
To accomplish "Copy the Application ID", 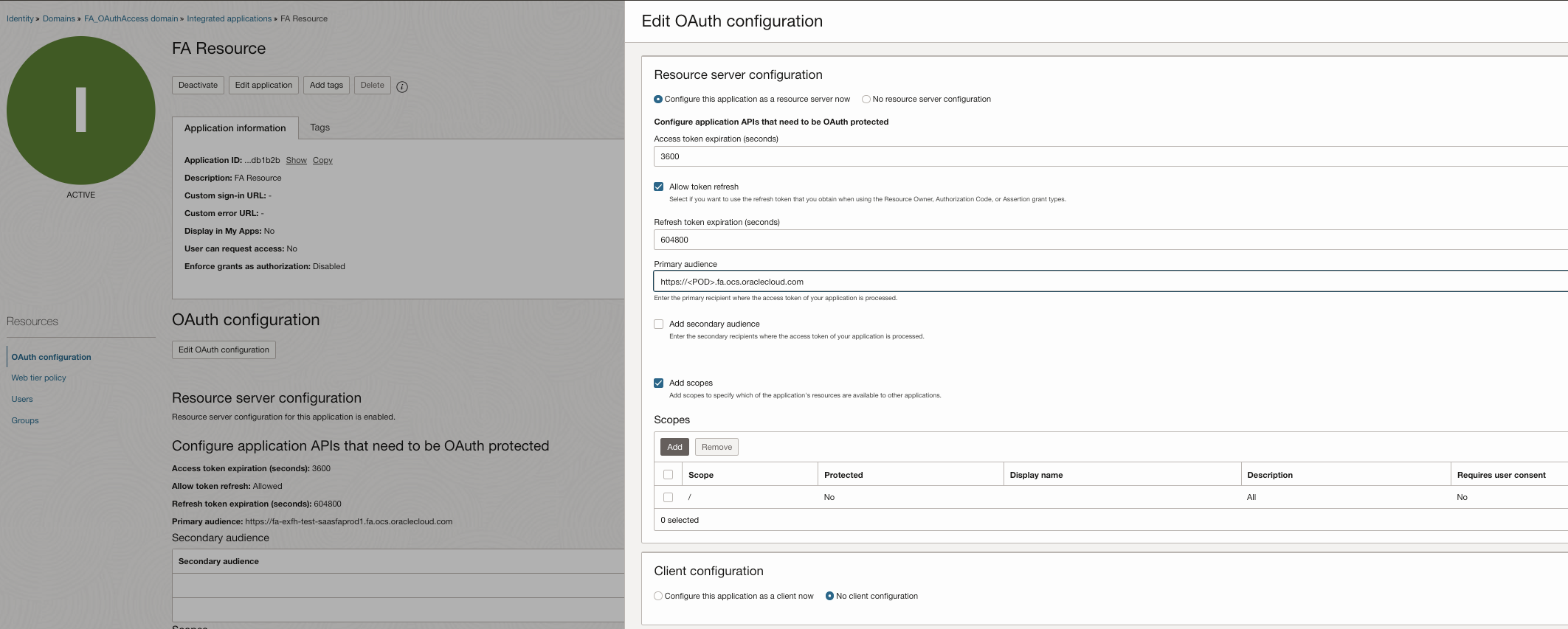I will (322, 160).
